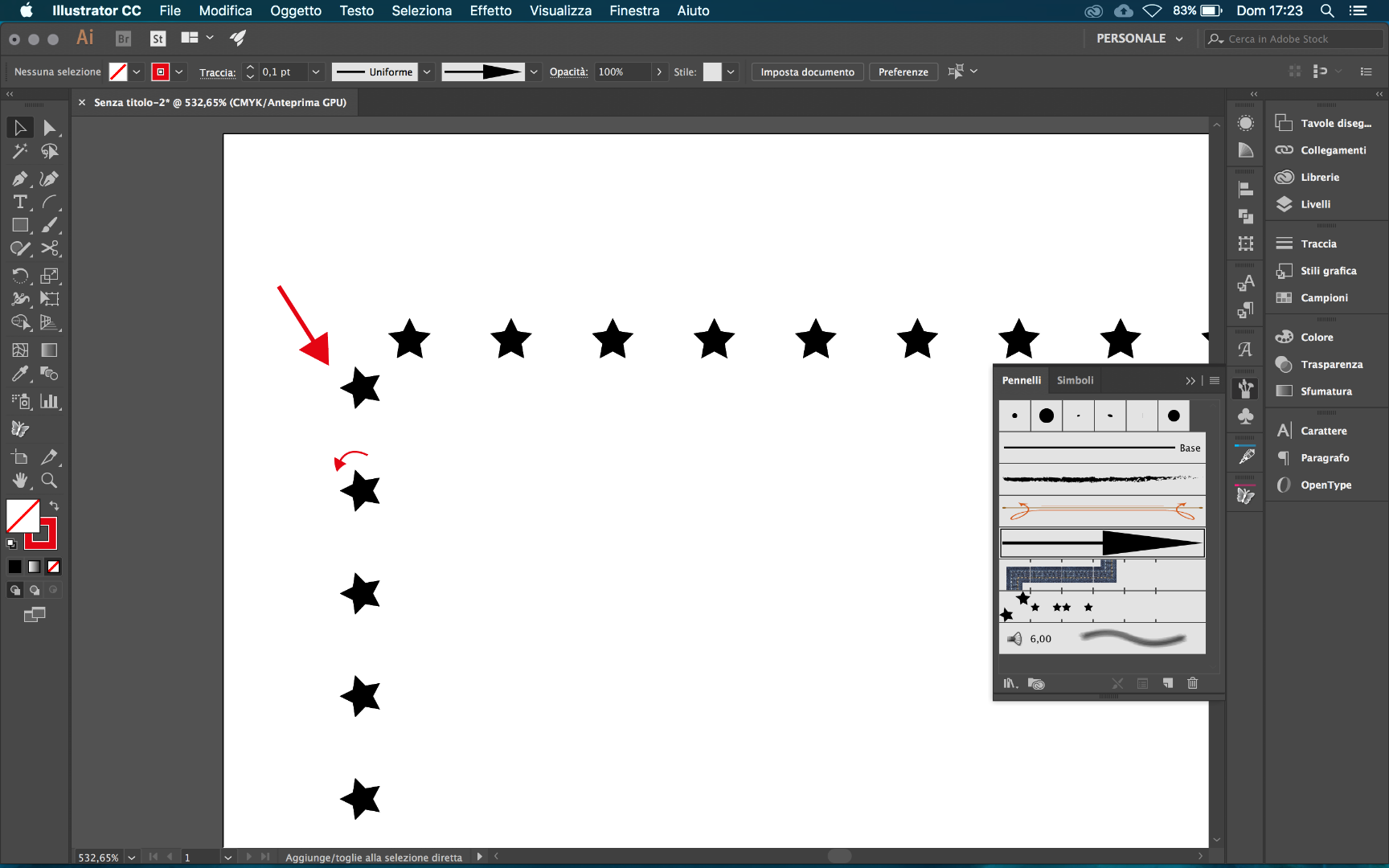This screenshot has width=1389, height=868.
Task: Select the Artboard tool
Action: pyautogui.click(x=20, y=457)
